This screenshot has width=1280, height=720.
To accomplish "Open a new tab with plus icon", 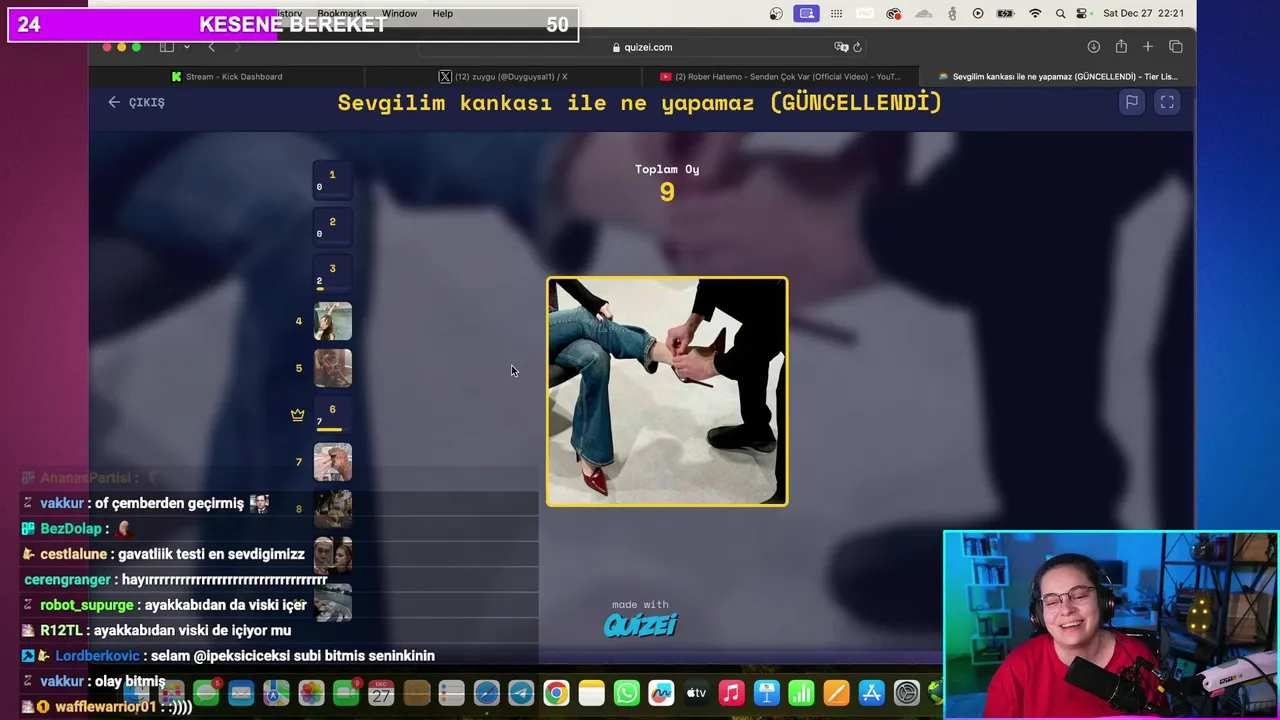I will (x=1148, y=47).
